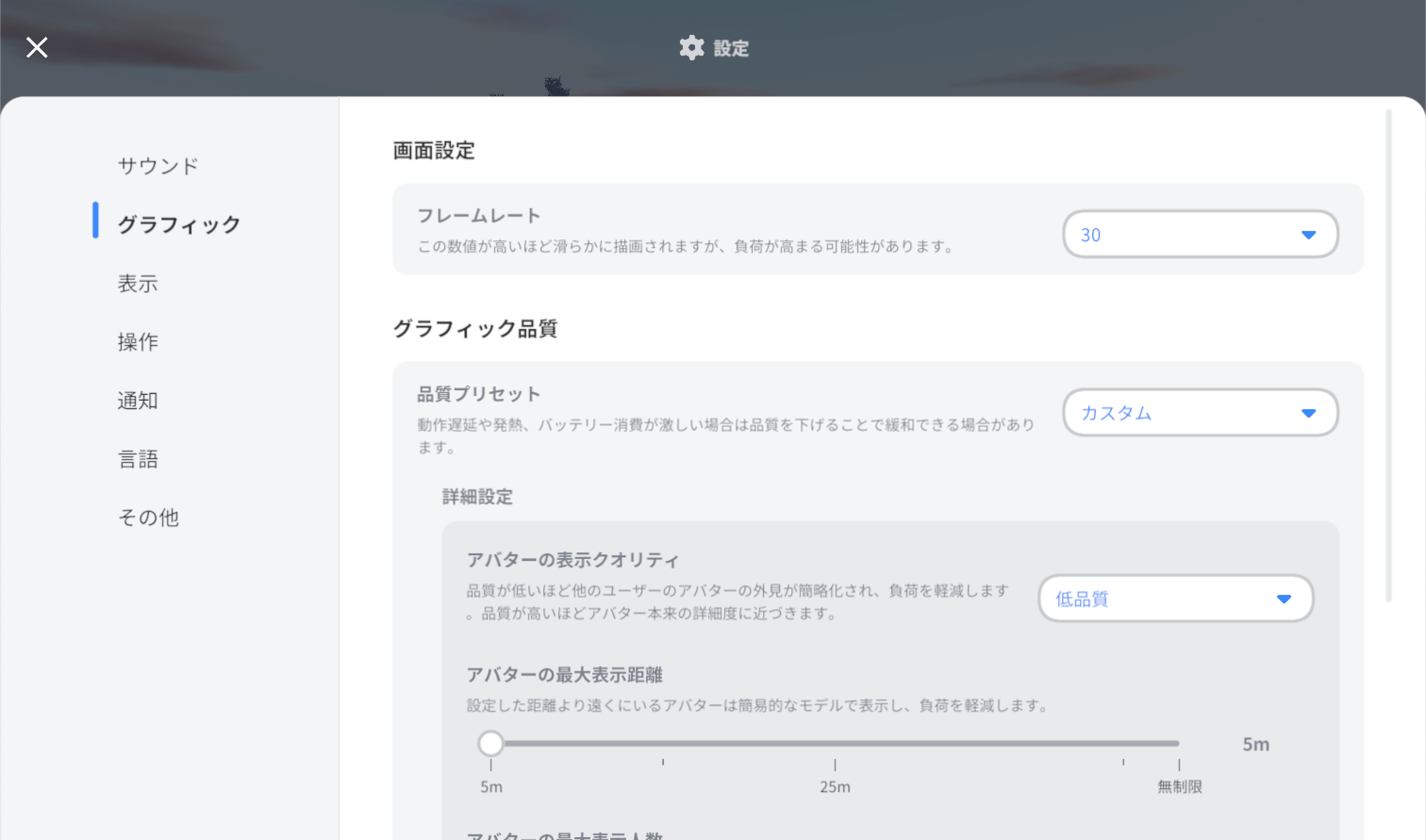Click the 詳細設定 subsection label

click(x=477, y=497)
